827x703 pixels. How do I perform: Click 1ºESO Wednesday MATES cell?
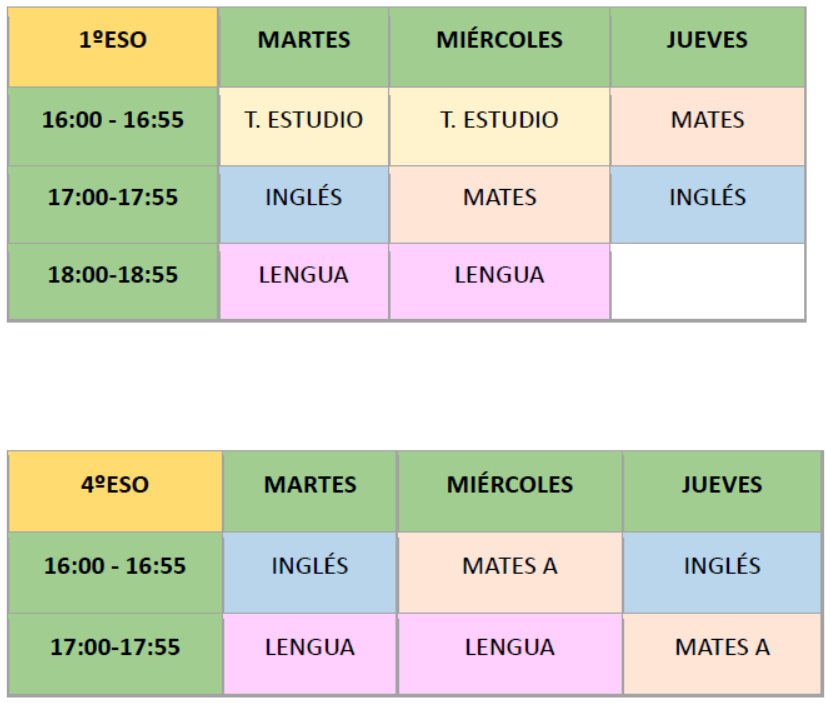point(499,197)
